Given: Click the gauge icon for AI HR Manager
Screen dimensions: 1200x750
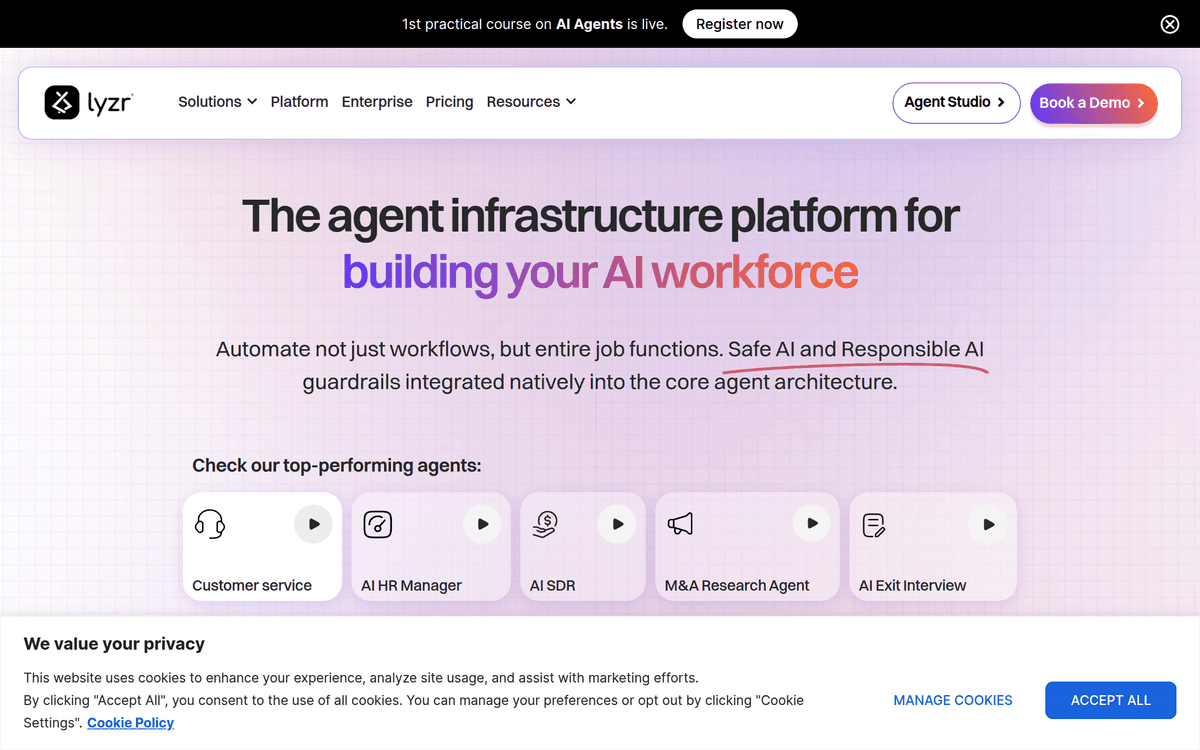Looking at the screenshot, I should pyautogui.click(x=378, y=524).
